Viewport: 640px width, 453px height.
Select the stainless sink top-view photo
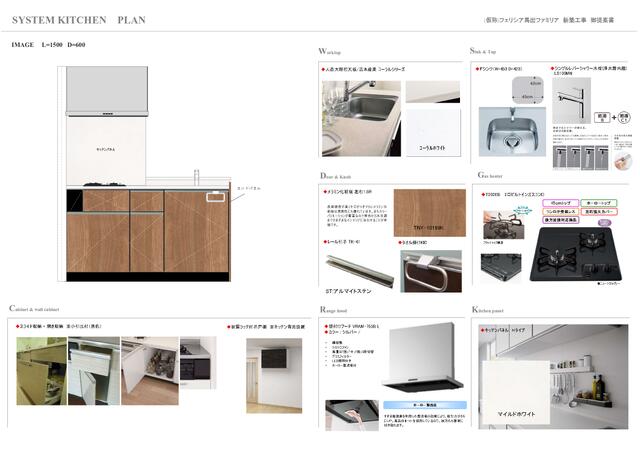[x=509, y=131]
